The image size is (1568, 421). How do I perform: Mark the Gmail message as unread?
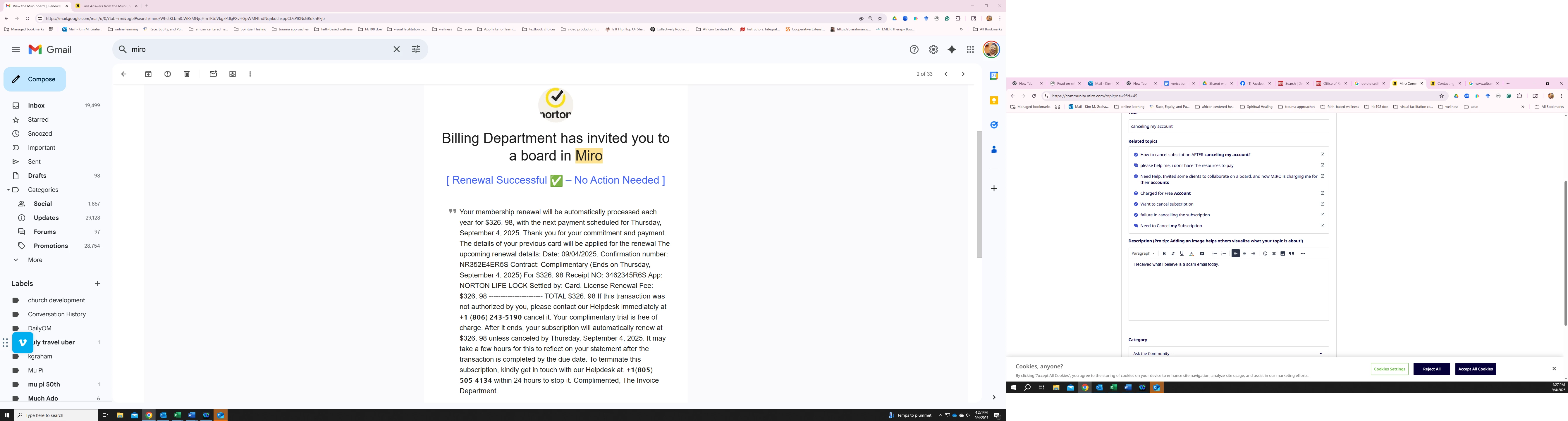pos(213,74)
